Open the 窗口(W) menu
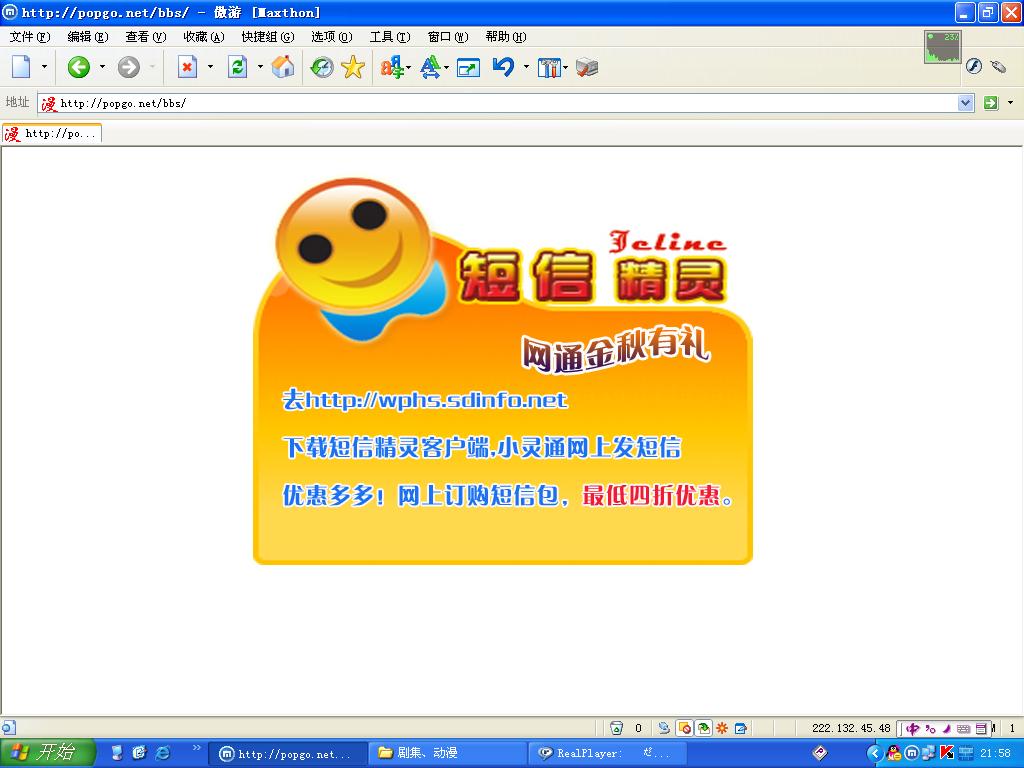The width and height of the screenshot is (1024, 768). point(448,37)
